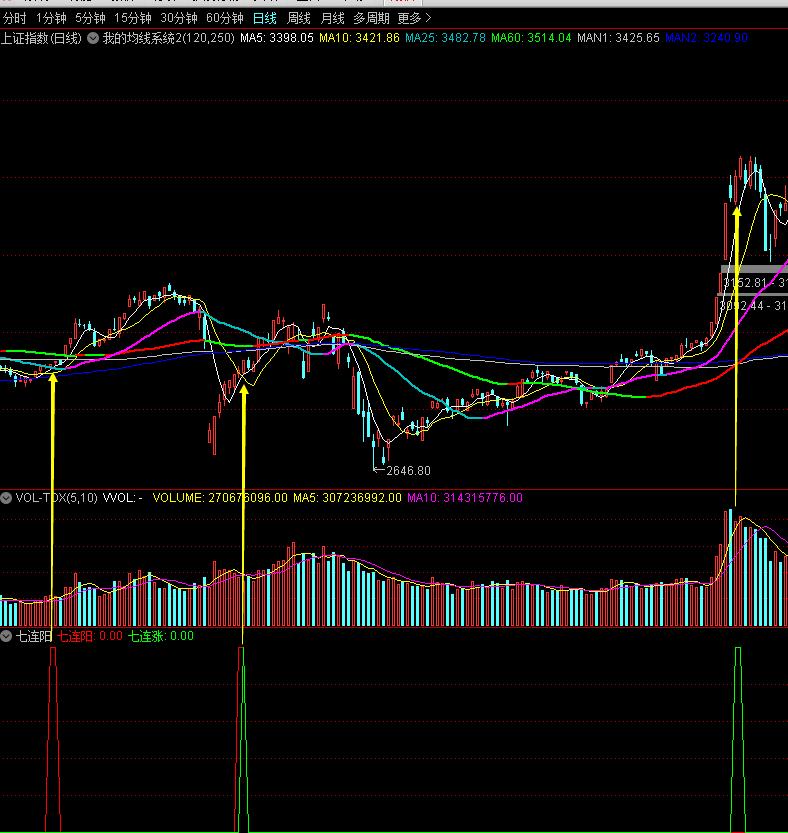Click the MA25: 3482.78 value
This screenshot has height=833, width=788.
445,38
